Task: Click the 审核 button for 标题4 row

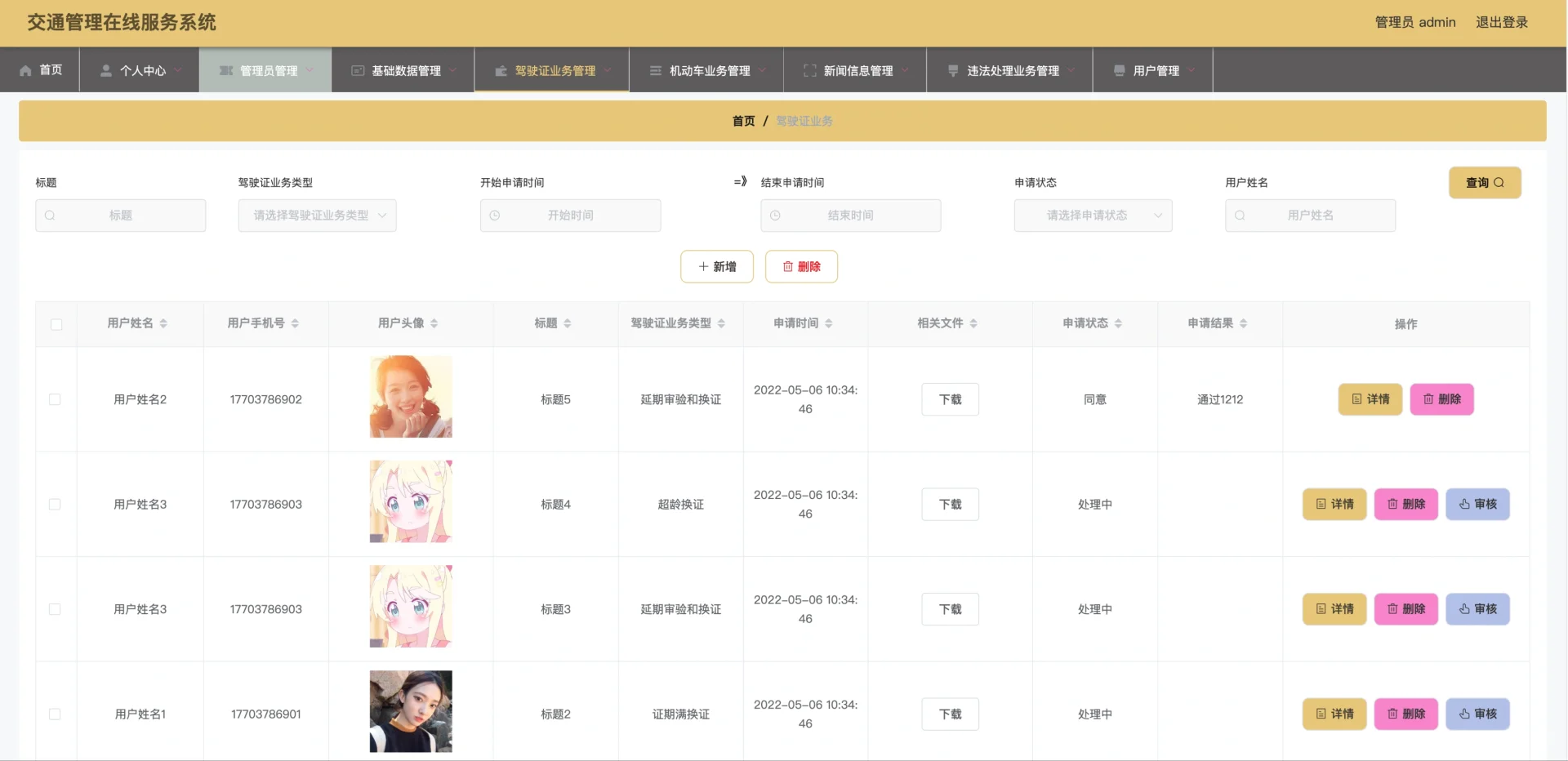Action: [1477, 505]
